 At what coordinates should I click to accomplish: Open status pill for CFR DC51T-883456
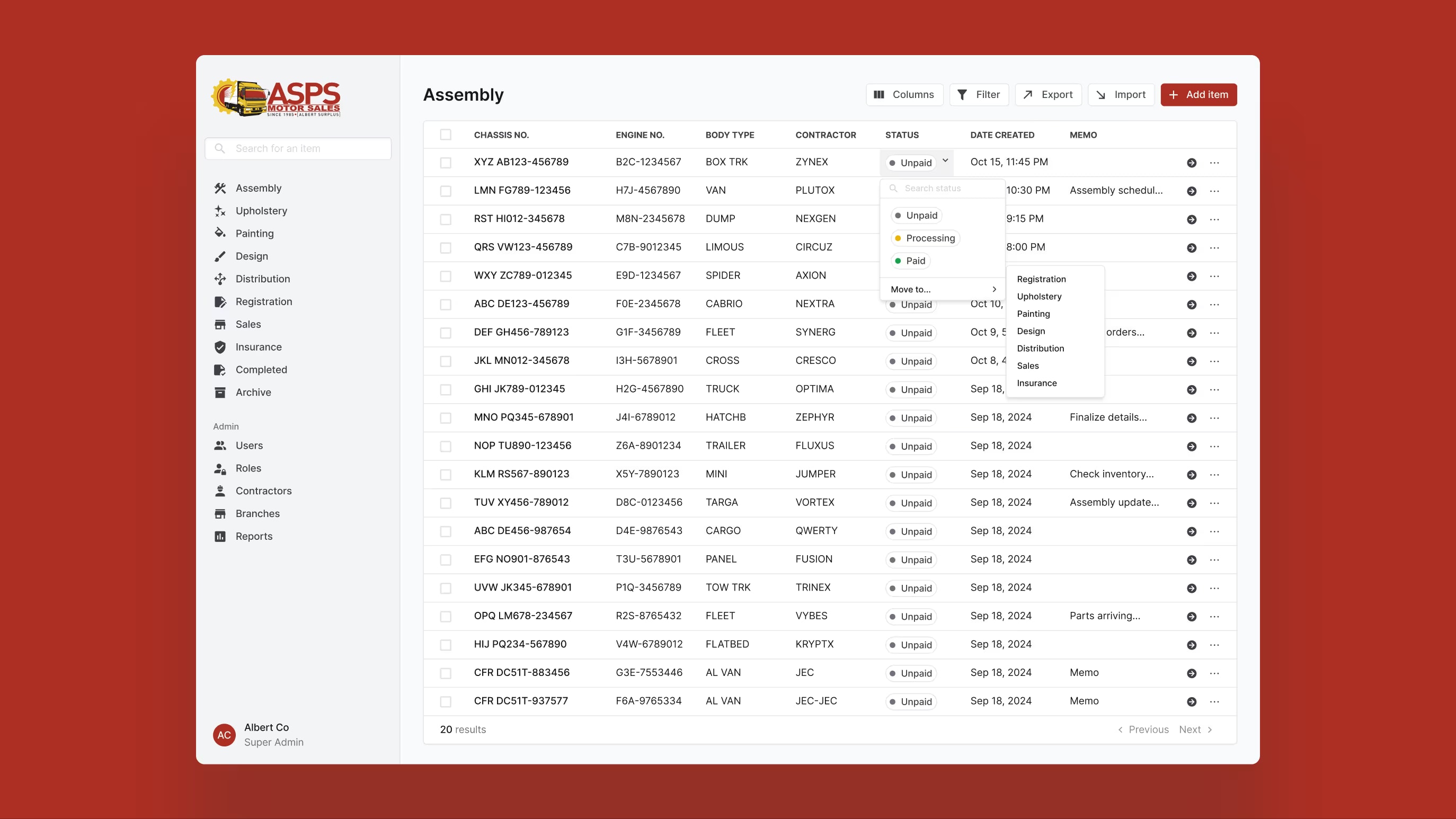pos(911,673)
